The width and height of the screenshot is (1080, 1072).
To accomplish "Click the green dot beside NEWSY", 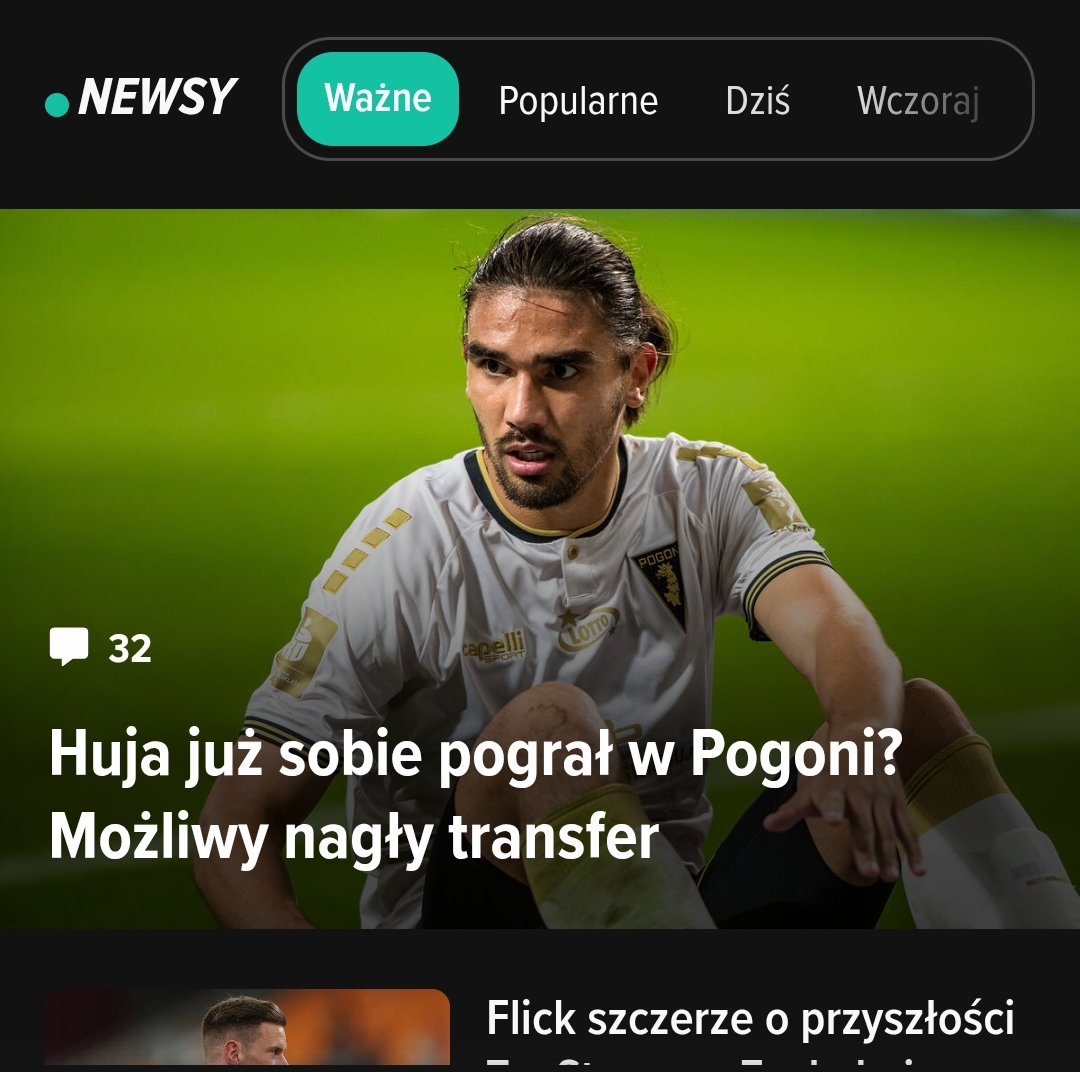I will [57, 105].
